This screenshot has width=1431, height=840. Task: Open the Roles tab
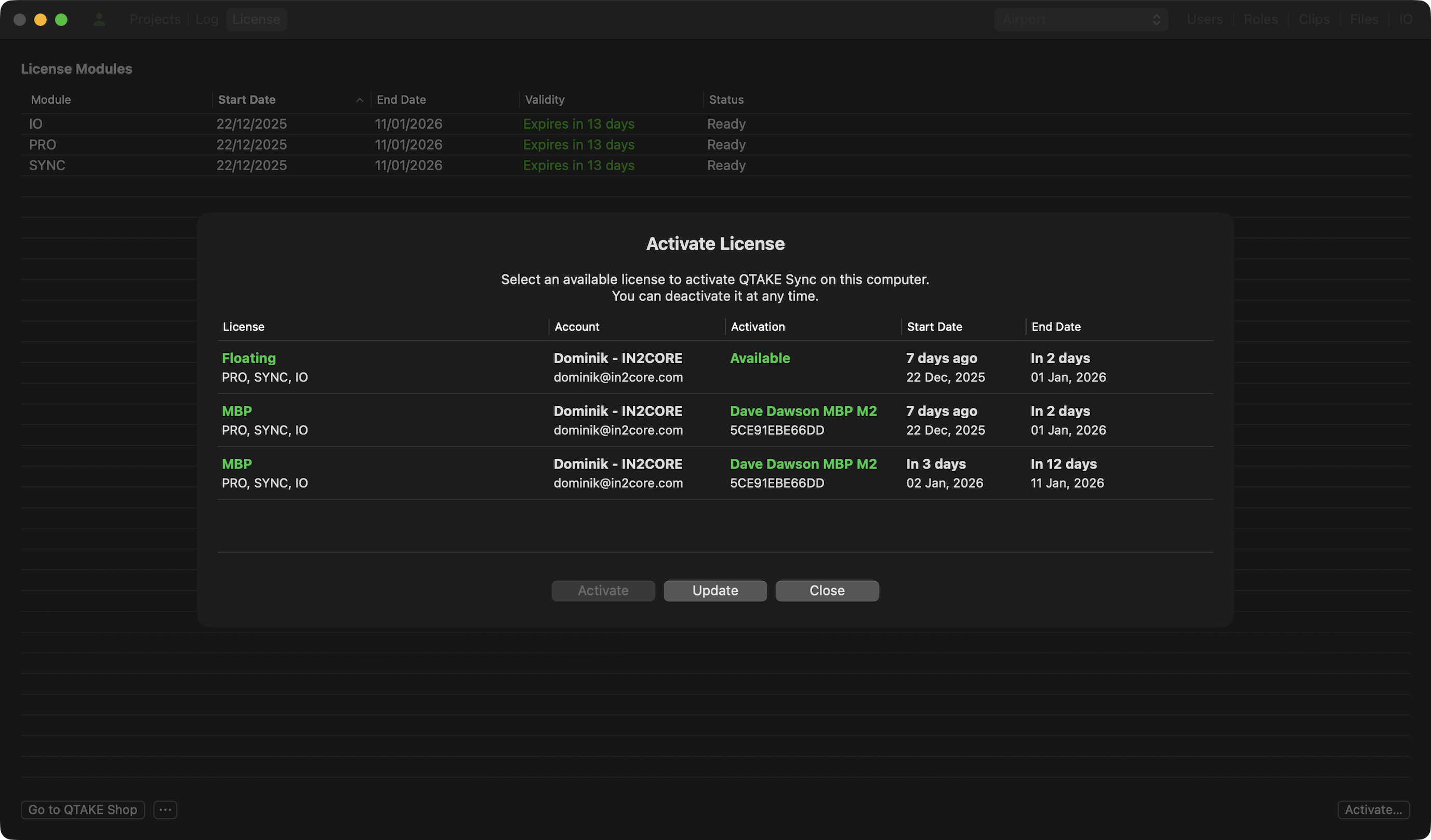click(x=1260, y=19)
